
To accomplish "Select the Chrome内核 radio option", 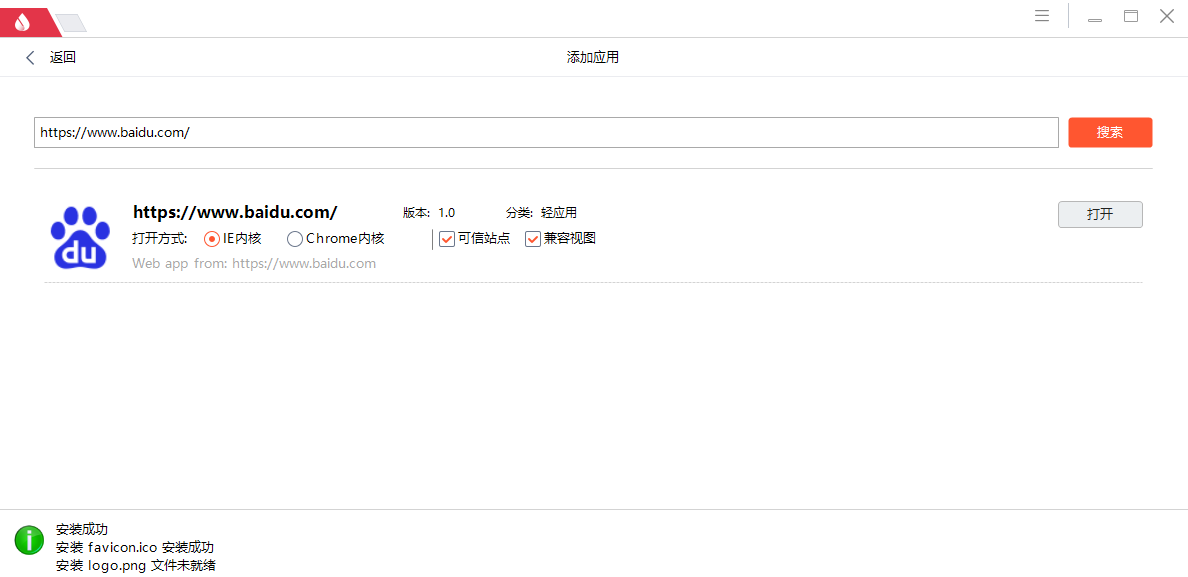I will (x=294, y=238).
